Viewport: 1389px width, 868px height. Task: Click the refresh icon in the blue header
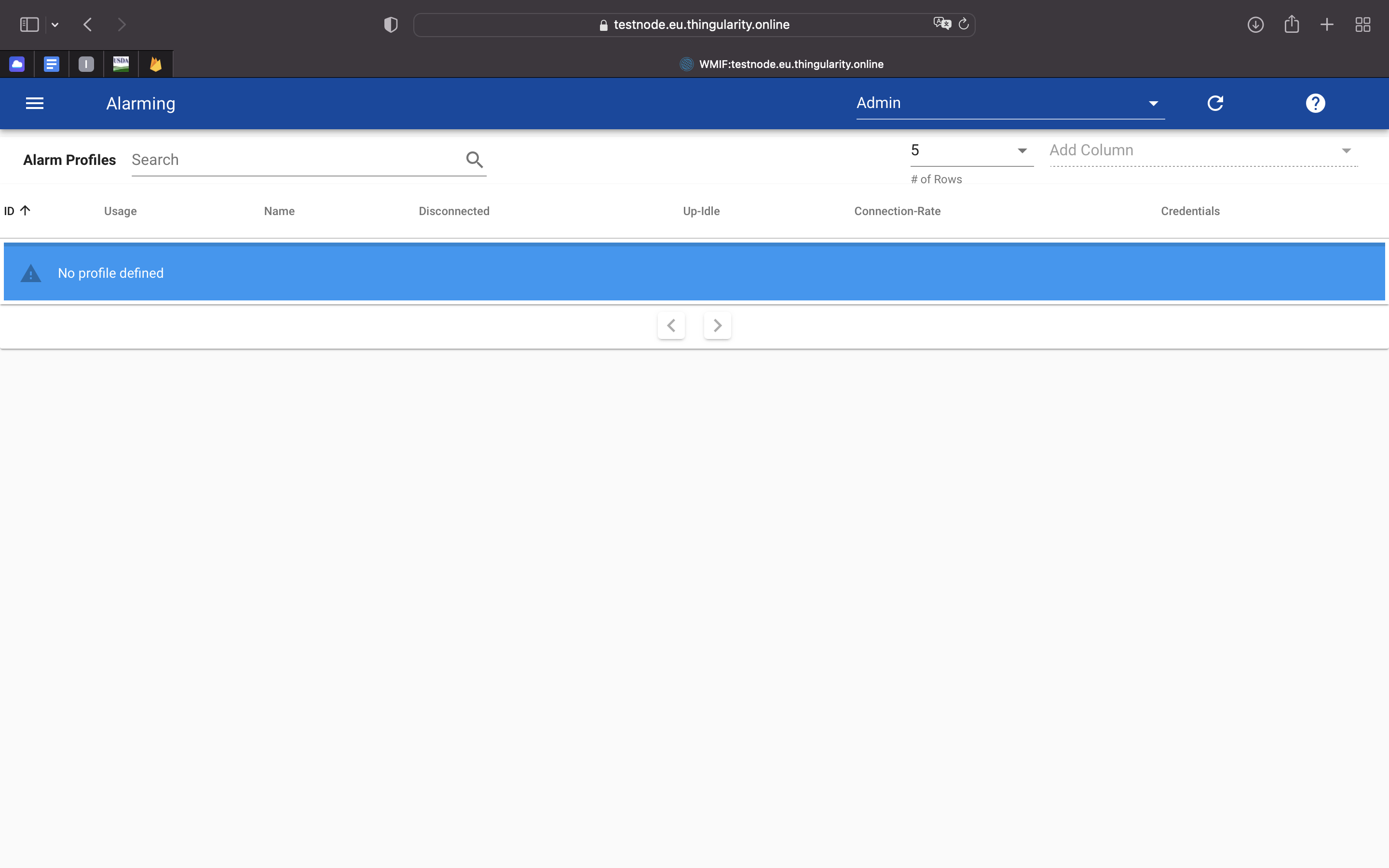1215,103
